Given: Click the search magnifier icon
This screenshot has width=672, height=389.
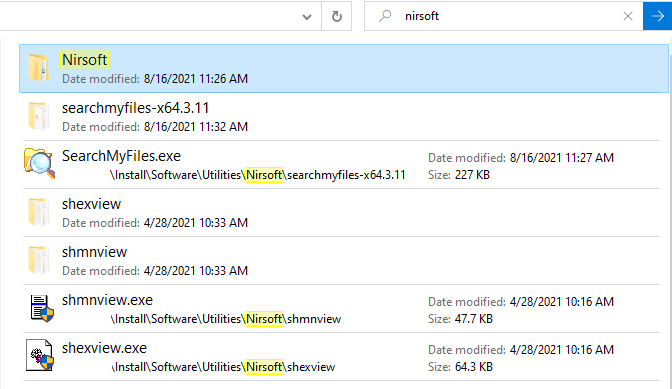Looking at the screenshot, I should click(385, 16).
